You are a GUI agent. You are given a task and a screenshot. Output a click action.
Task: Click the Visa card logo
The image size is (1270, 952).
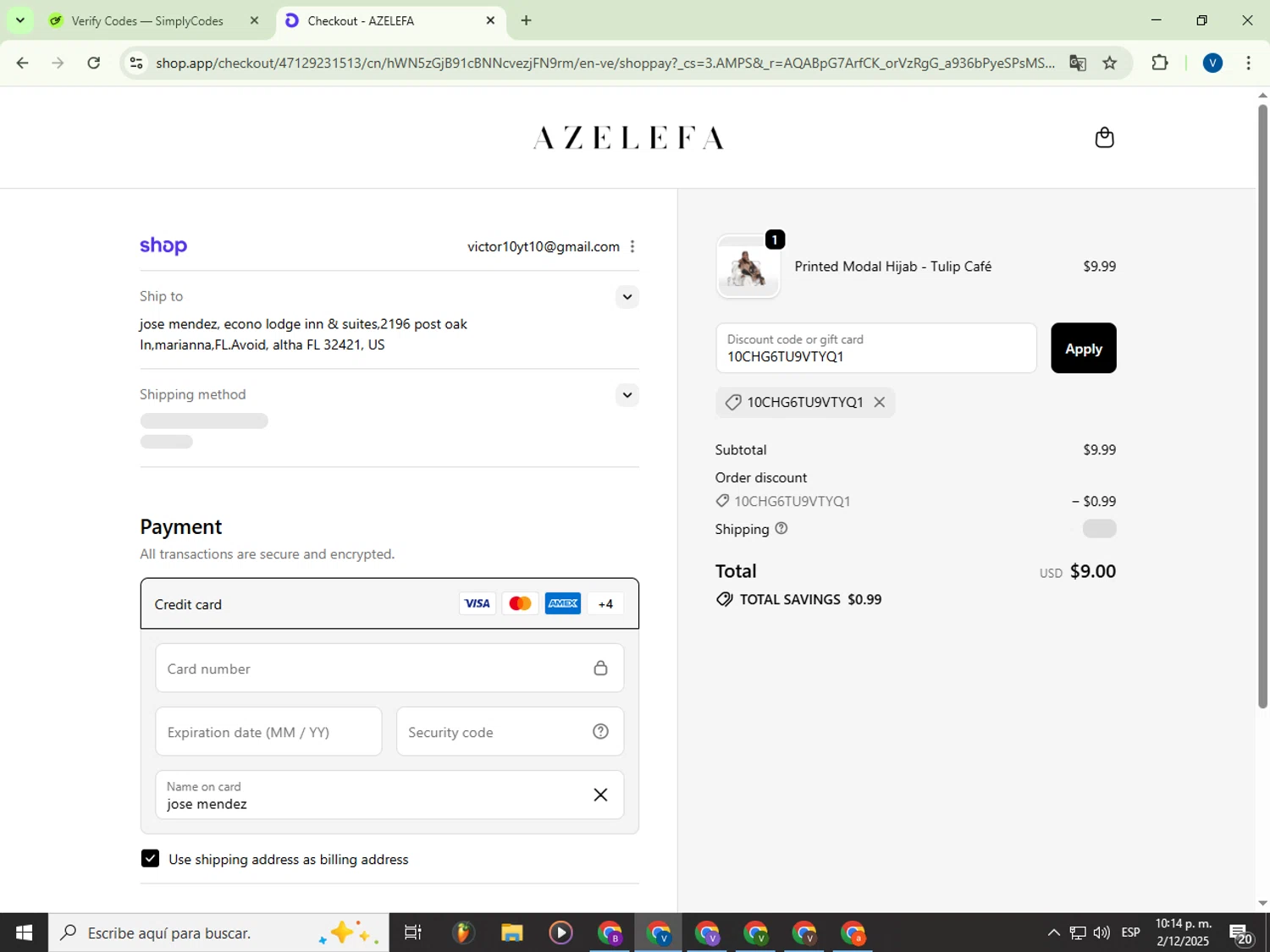coord(477,603)
